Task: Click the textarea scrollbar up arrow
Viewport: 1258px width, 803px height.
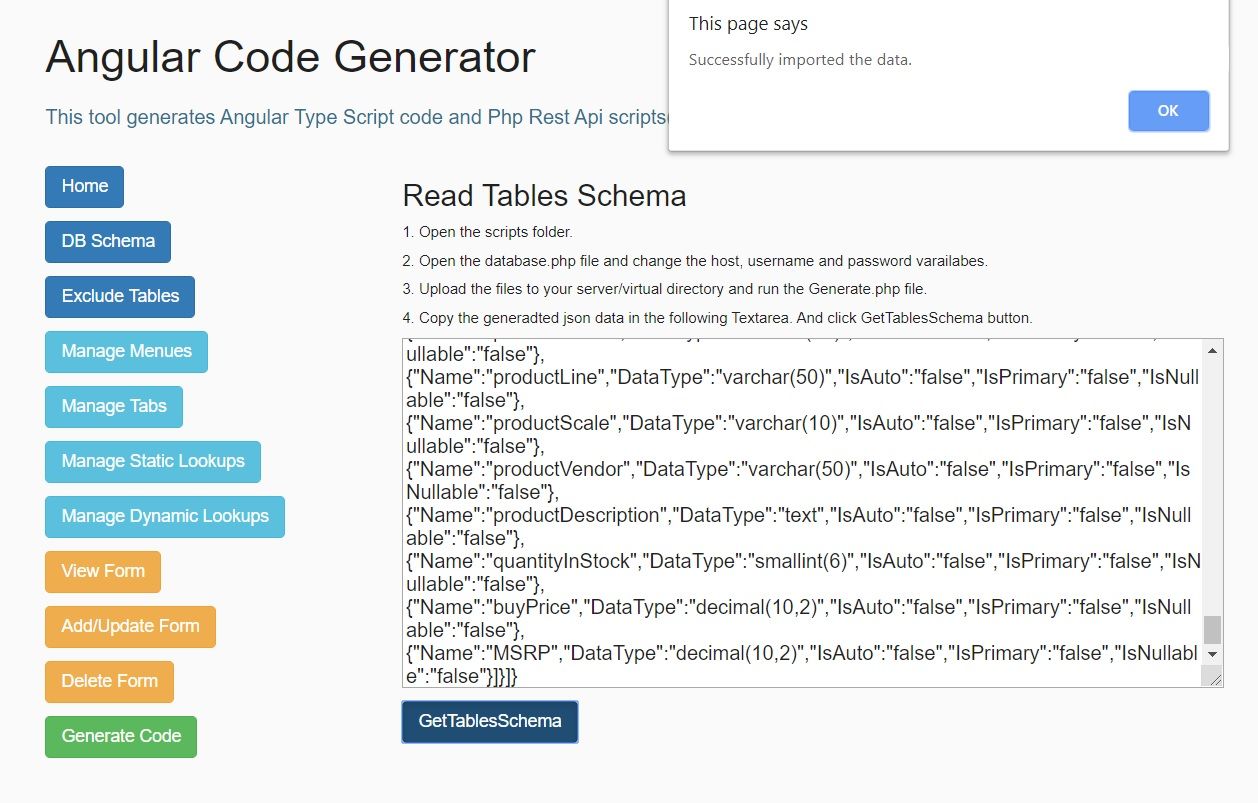Action: tap(1212, 351)
